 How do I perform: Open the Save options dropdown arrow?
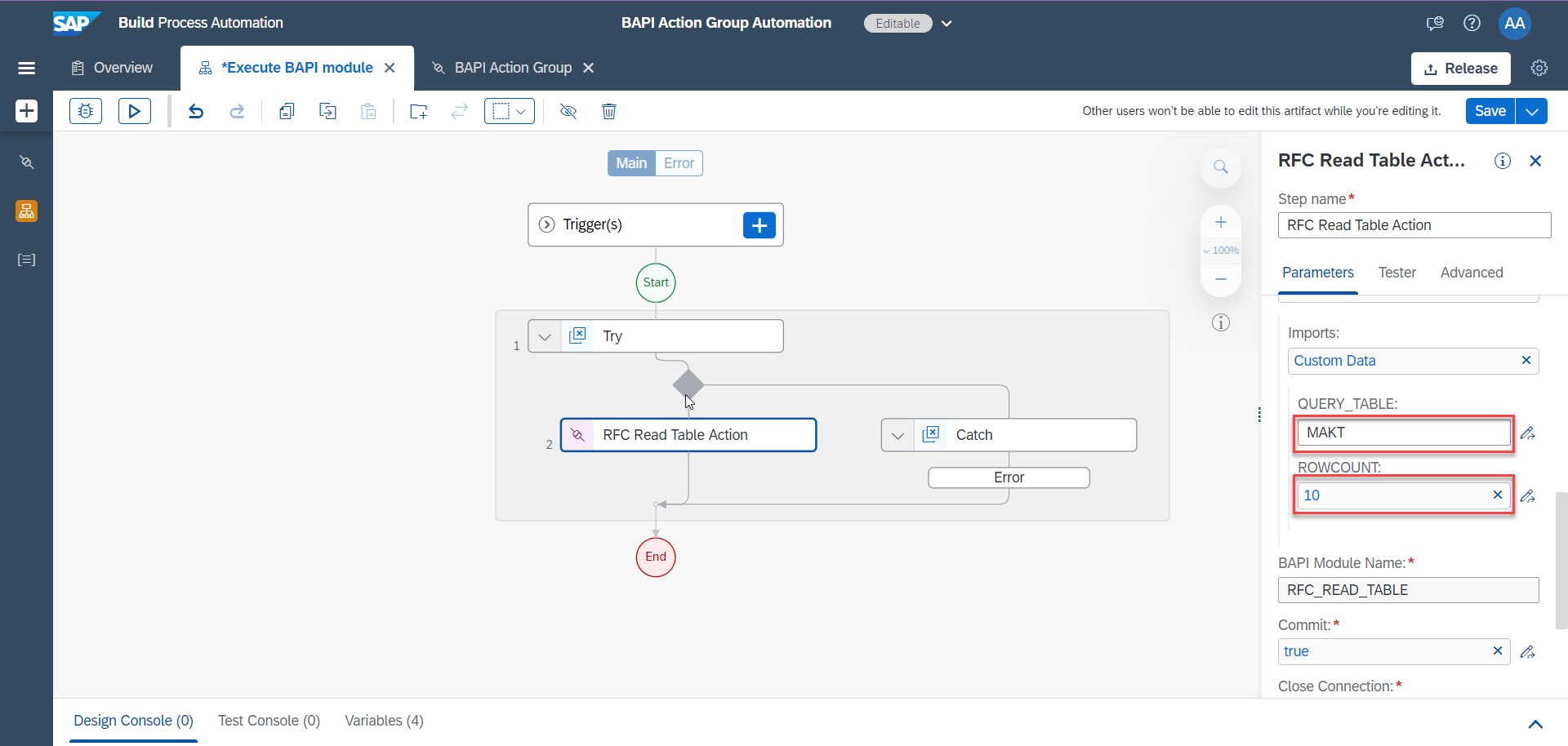(1532, 111)
